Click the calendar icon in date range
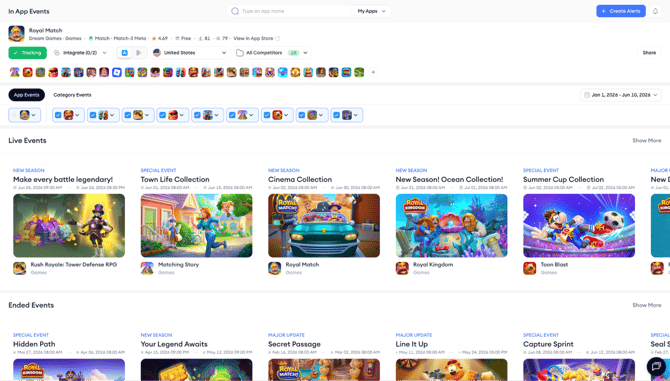Viewport: 670px width, 381px height. coord(587,95)
